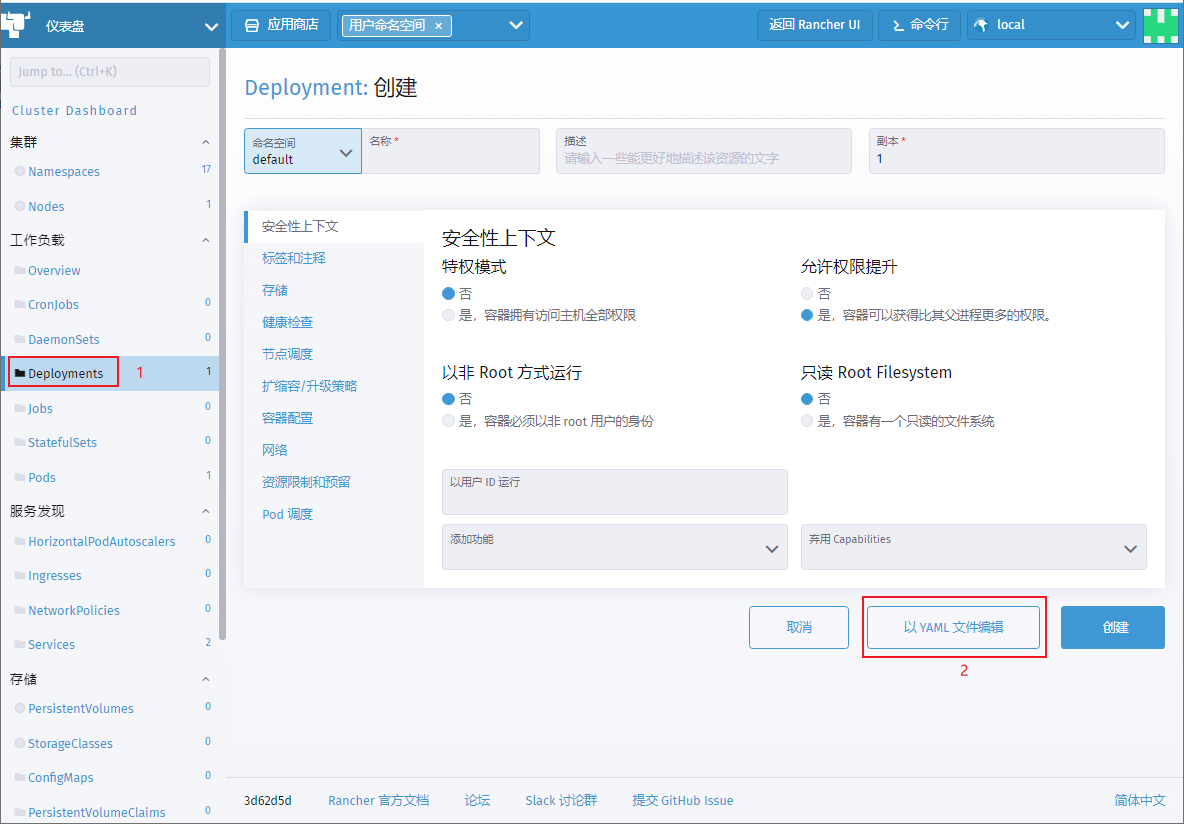Collapse the 集群 sidebar group
The image size is (1184, 824).
click(x=205, y=142)
